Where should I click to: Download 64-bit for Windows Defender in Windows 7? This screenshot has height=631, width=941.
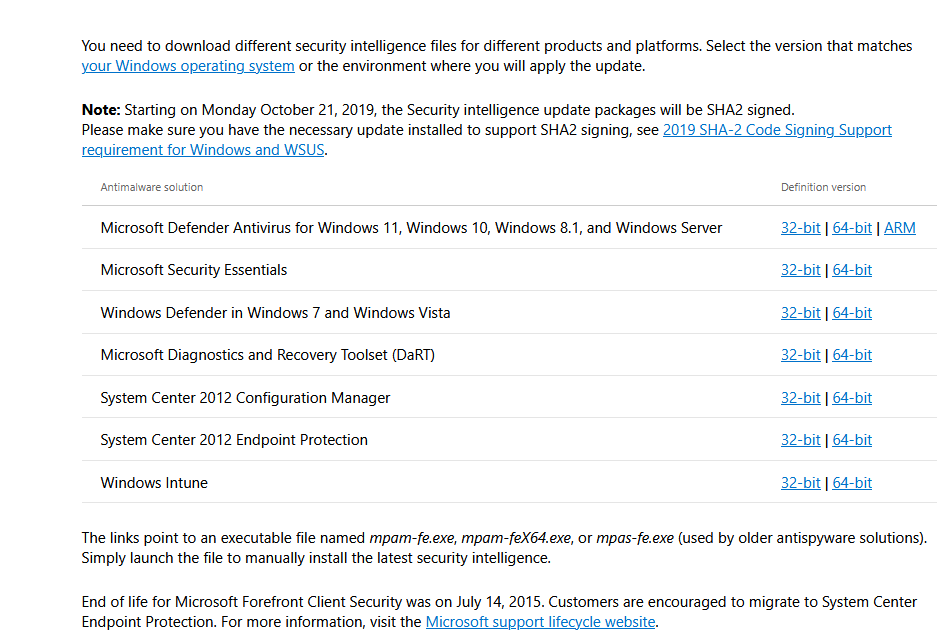coord(852,313)
